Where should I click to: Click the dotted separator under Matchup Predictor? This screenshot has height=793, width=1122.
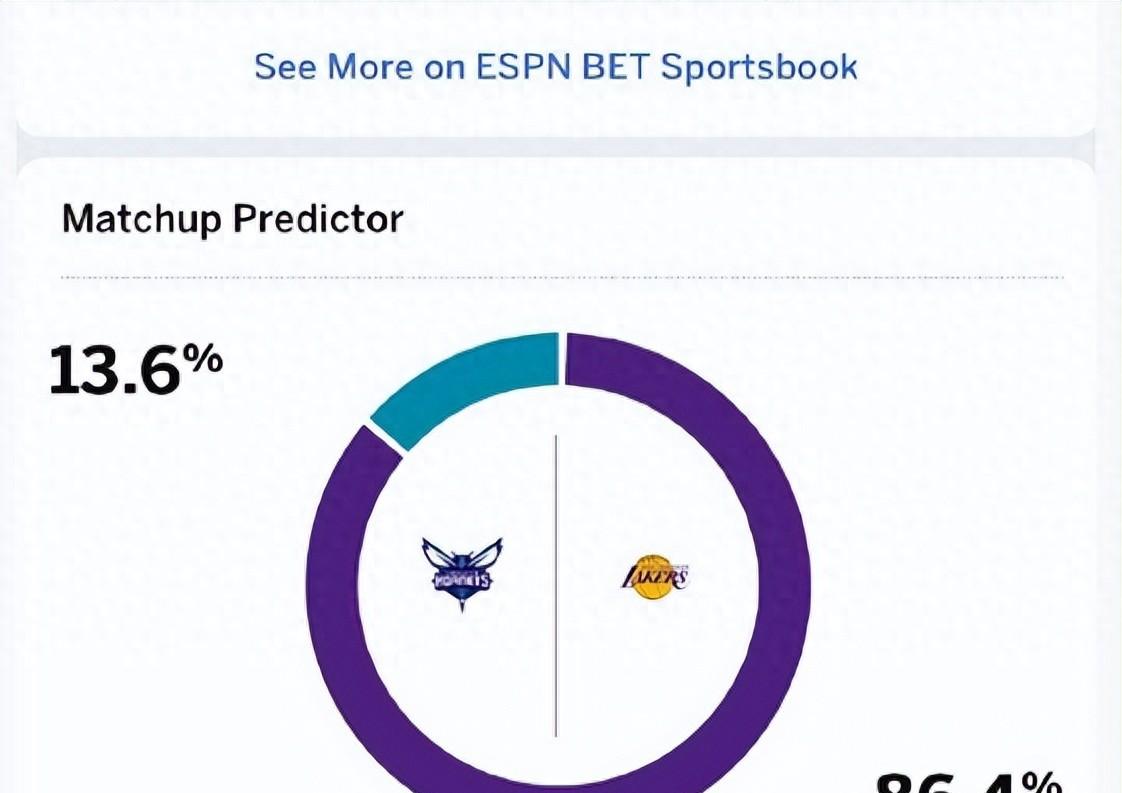[562, 277]
